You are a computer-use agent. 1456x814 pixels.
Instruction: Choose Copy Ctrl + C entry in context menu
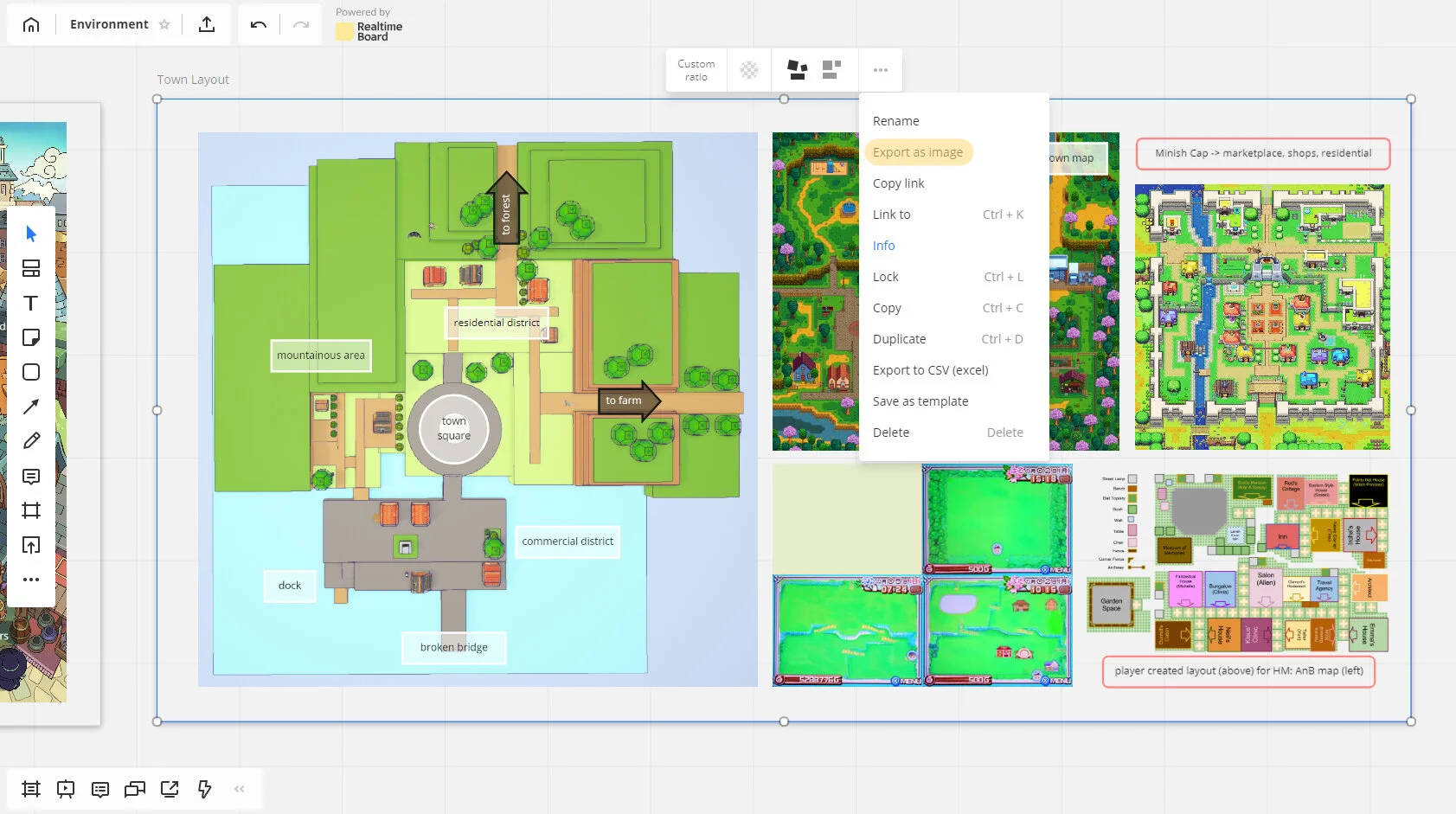point(953,308)
